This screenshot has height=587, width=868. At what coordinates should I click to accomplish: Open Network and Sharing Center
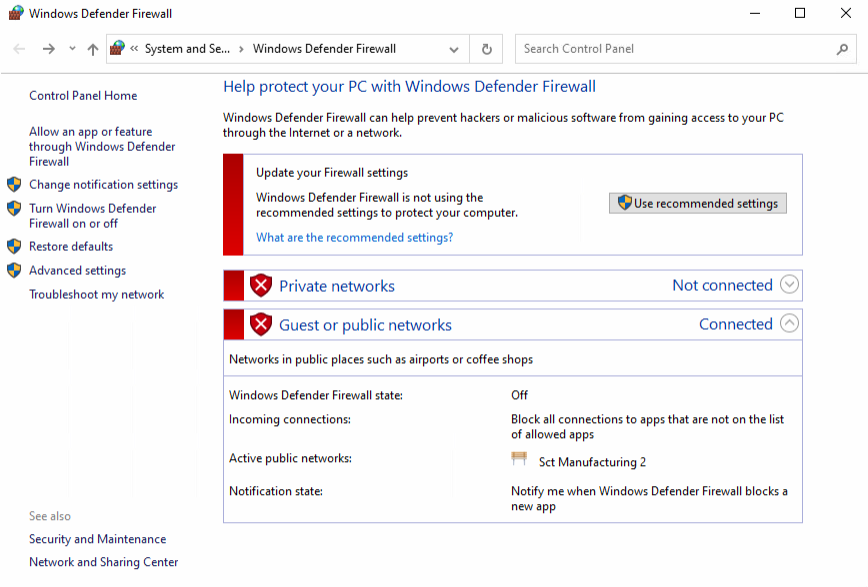click(x=104, y=562)
